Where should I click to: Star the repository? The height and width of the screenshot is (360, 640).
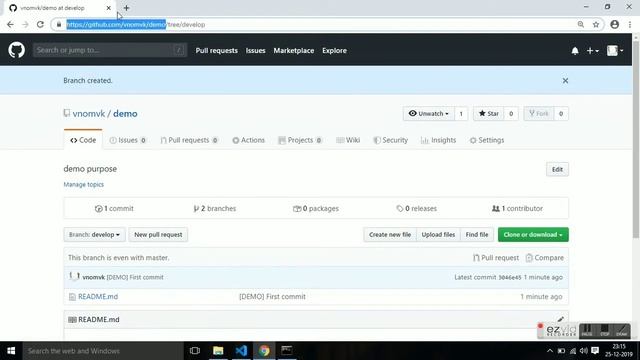tap(489, 113)
